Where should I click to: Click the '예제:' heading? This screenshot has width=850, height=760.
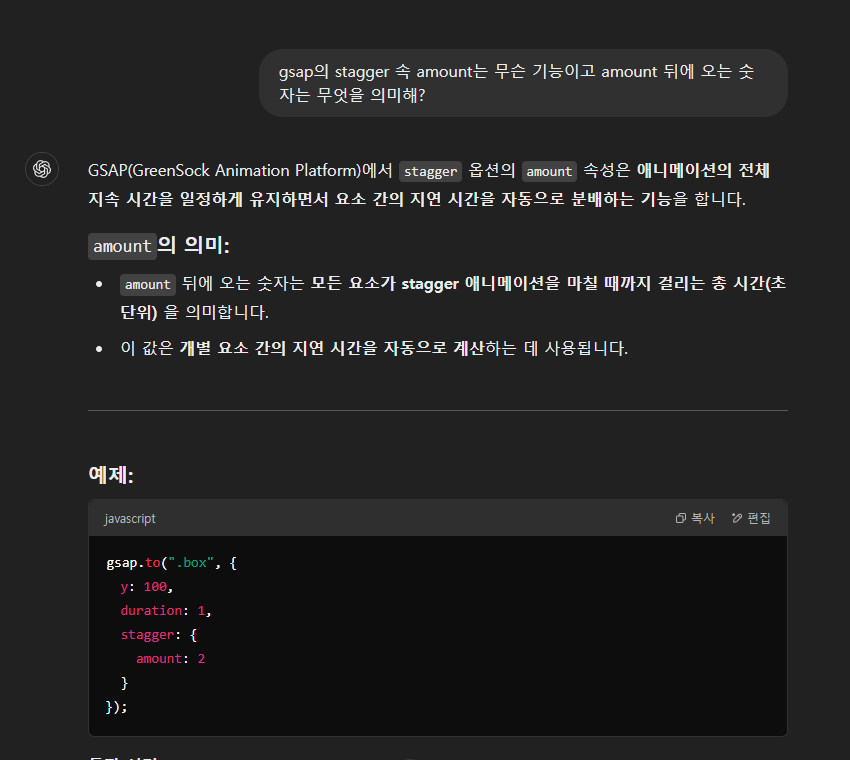coord(111,475)
